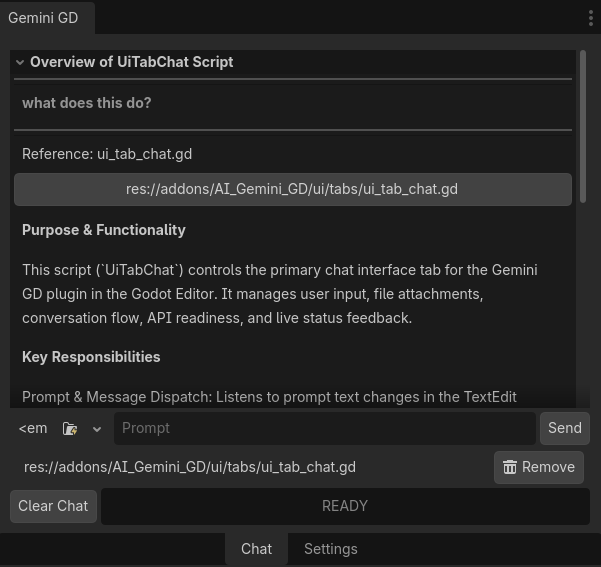Image resolution: width=601 pixels, height=567 pixels.
Task: Click the trash icon to remove attachment
Action: click(x=510, y=467)
